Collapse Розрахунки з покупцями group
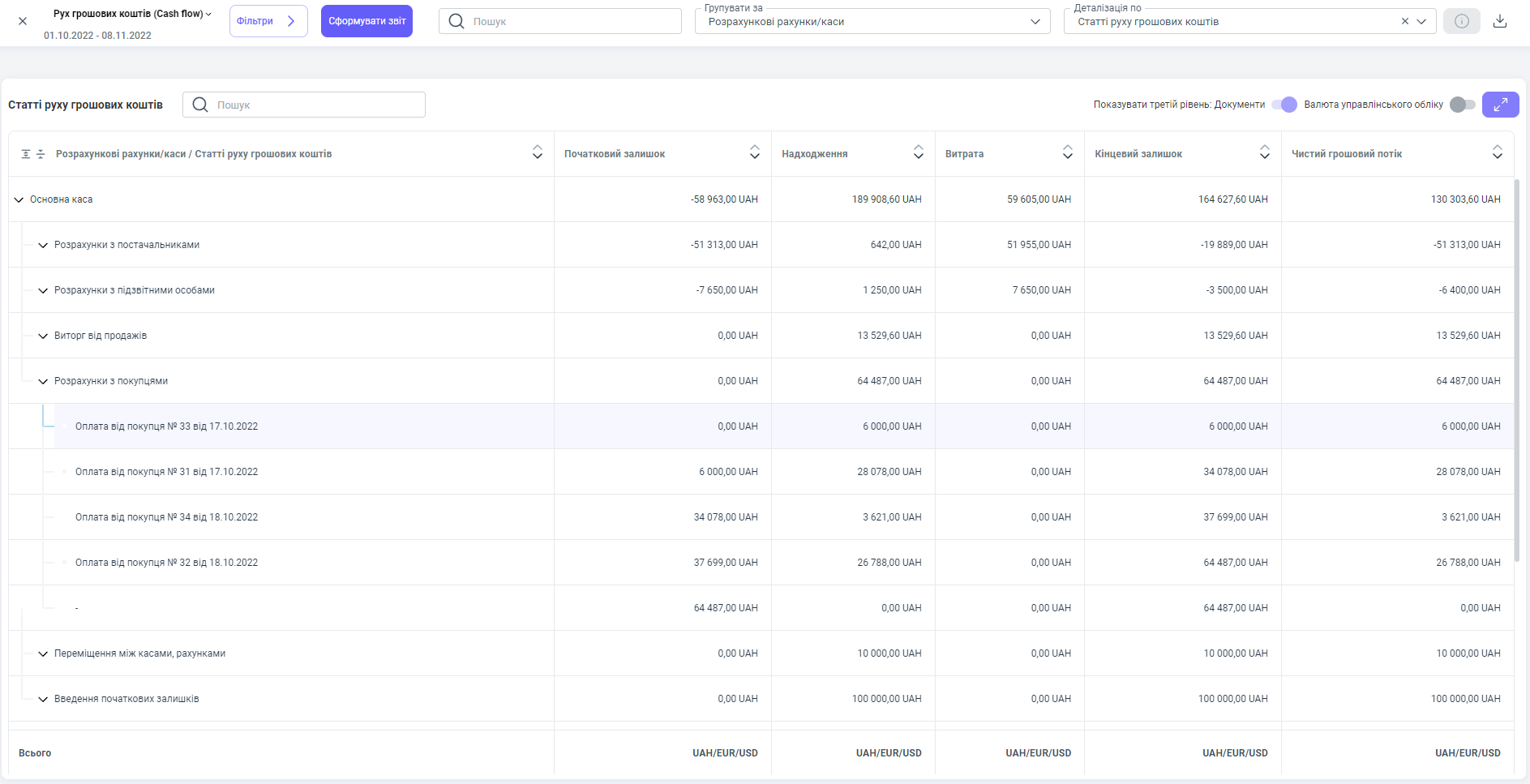The width and height of the screenshot is (1530, 784). tap(43, 381)
